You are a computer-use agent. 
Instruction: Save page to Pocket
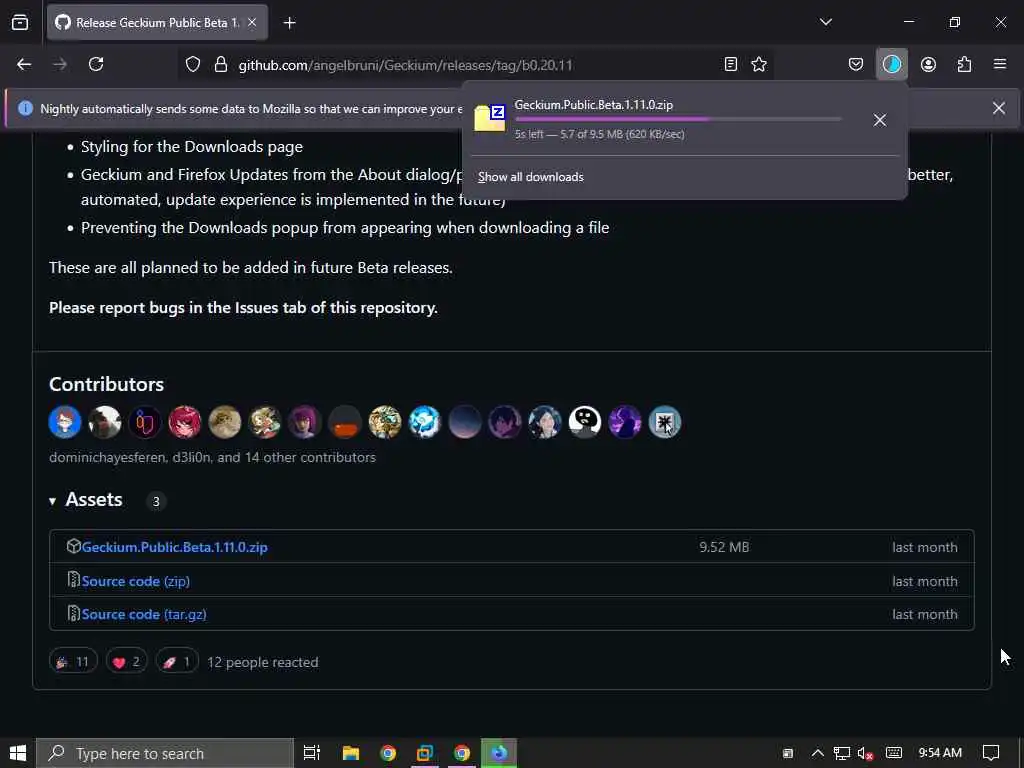(856, 64)
